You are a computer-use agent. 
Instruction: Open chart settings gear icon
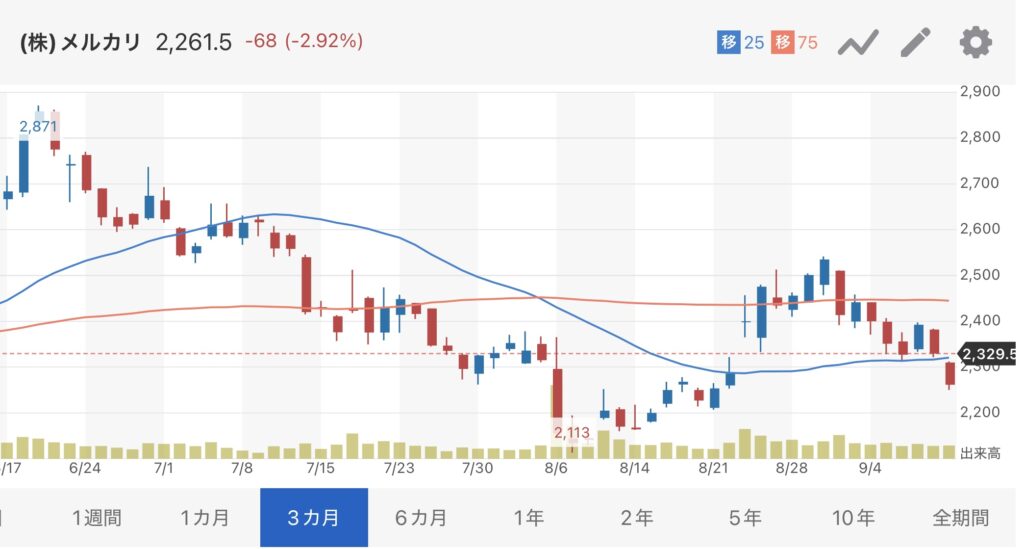click(x=975, y=42)
